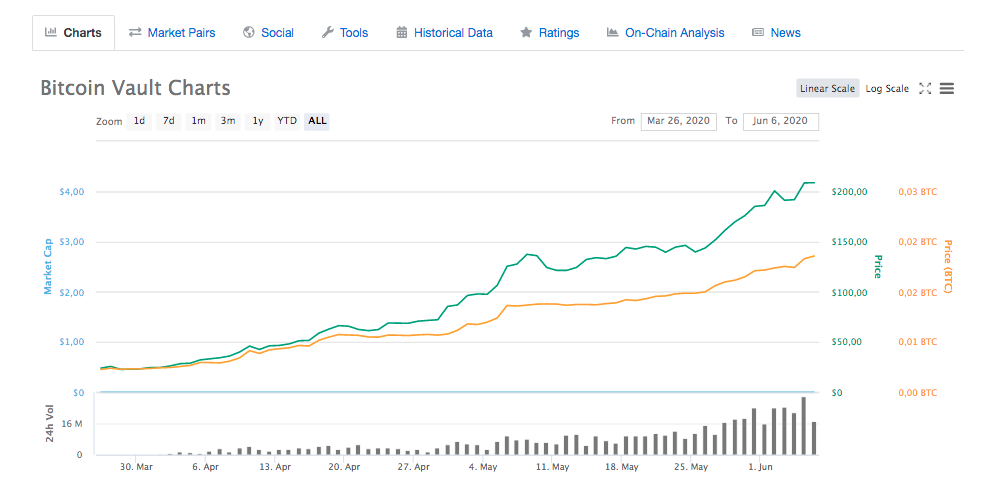Viewport: 991px width, 493px height.
Task: Open the On-Chain Analysis tab
Action: (x=666, y=33)
